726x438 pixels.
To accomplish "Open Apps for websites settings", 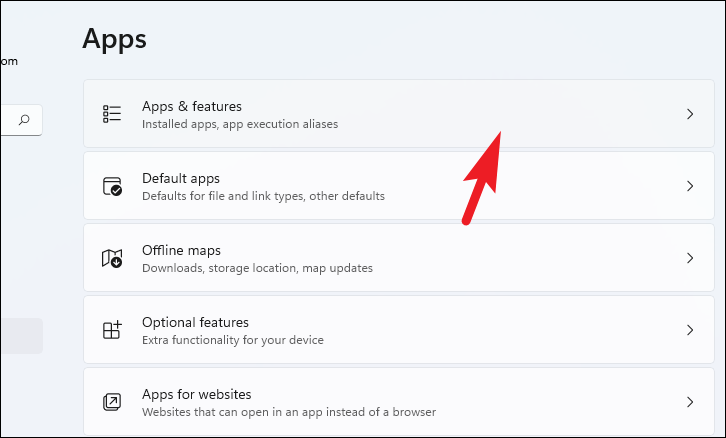I will [196, 394].
